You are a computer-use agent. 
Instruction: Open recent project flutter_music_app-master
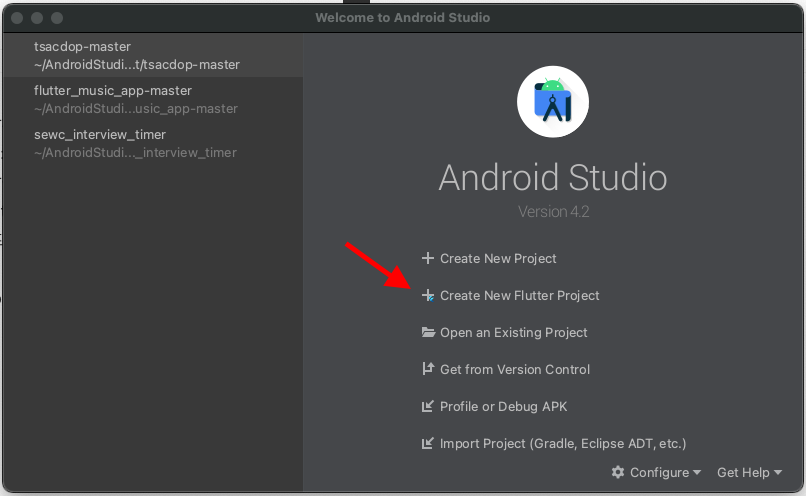pyautogui.click(x=153, y=99)
